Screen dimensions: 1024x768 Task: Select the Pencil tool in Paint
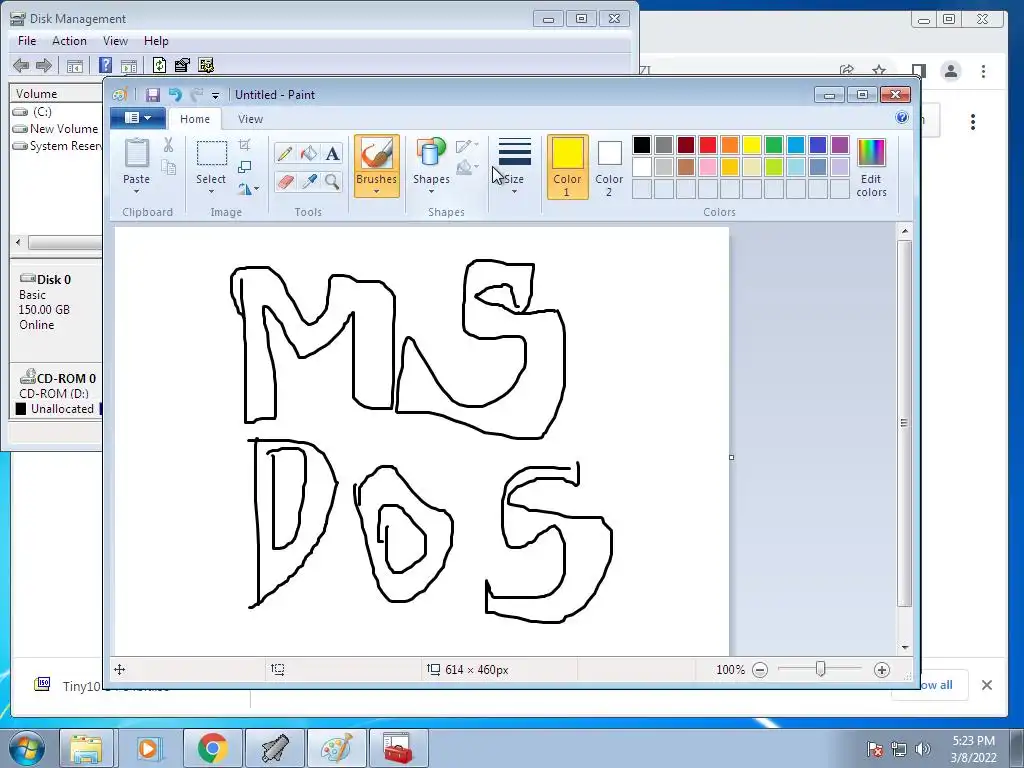click(x=285, y=153)
